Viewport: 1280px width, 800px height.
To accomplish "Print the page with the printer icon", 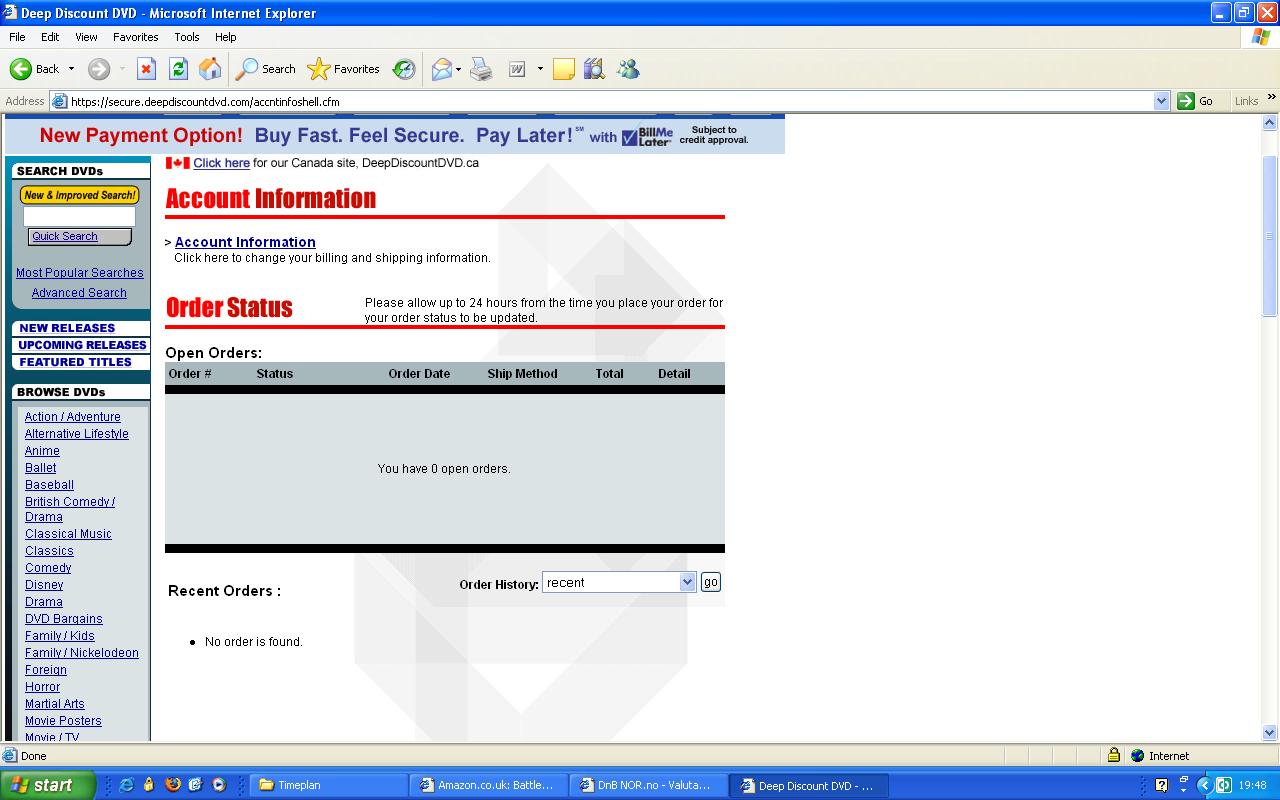I will 481,69.
